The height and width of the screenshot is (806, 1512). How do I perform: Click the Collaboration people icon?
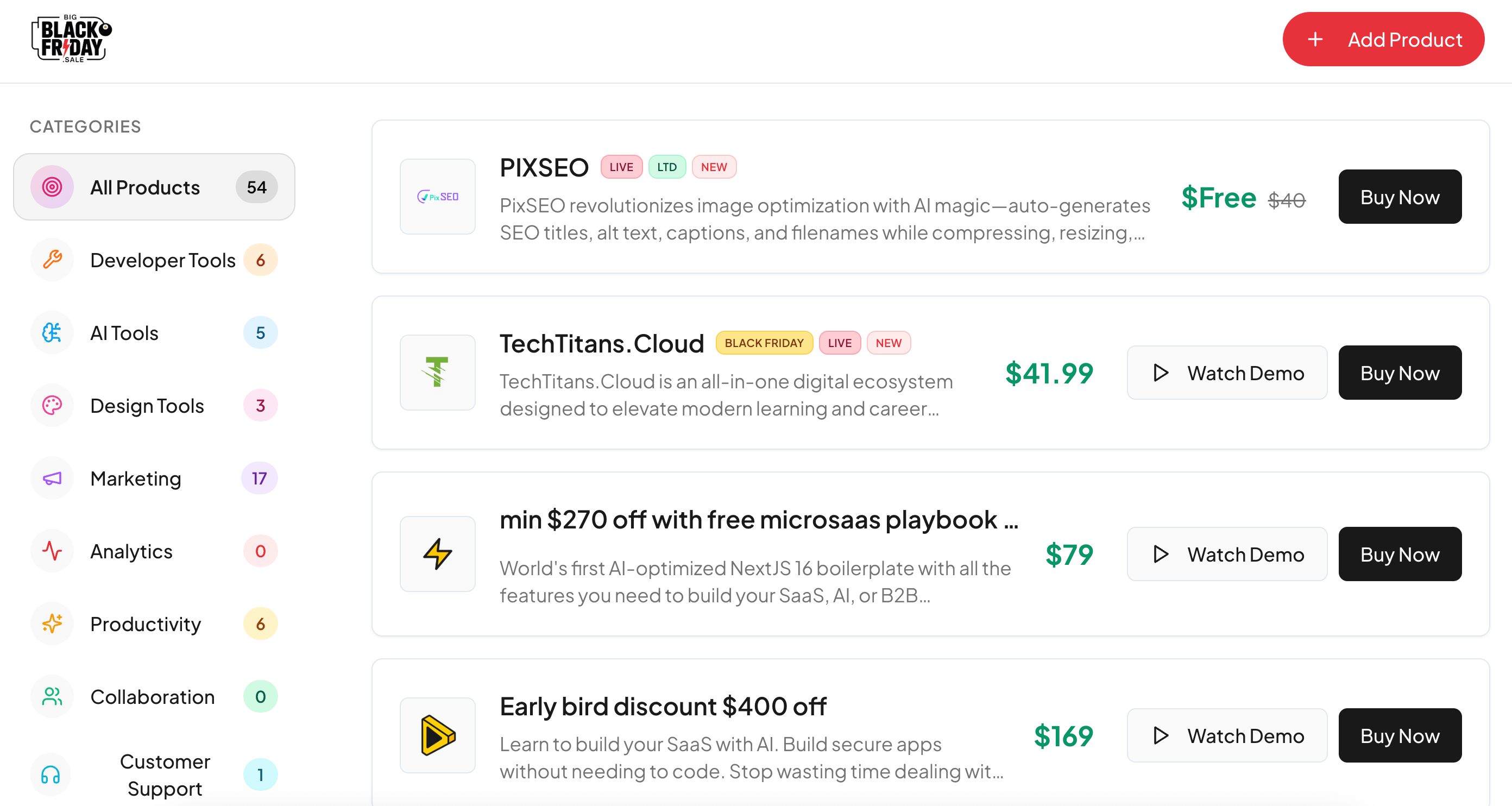pos(52,697)
